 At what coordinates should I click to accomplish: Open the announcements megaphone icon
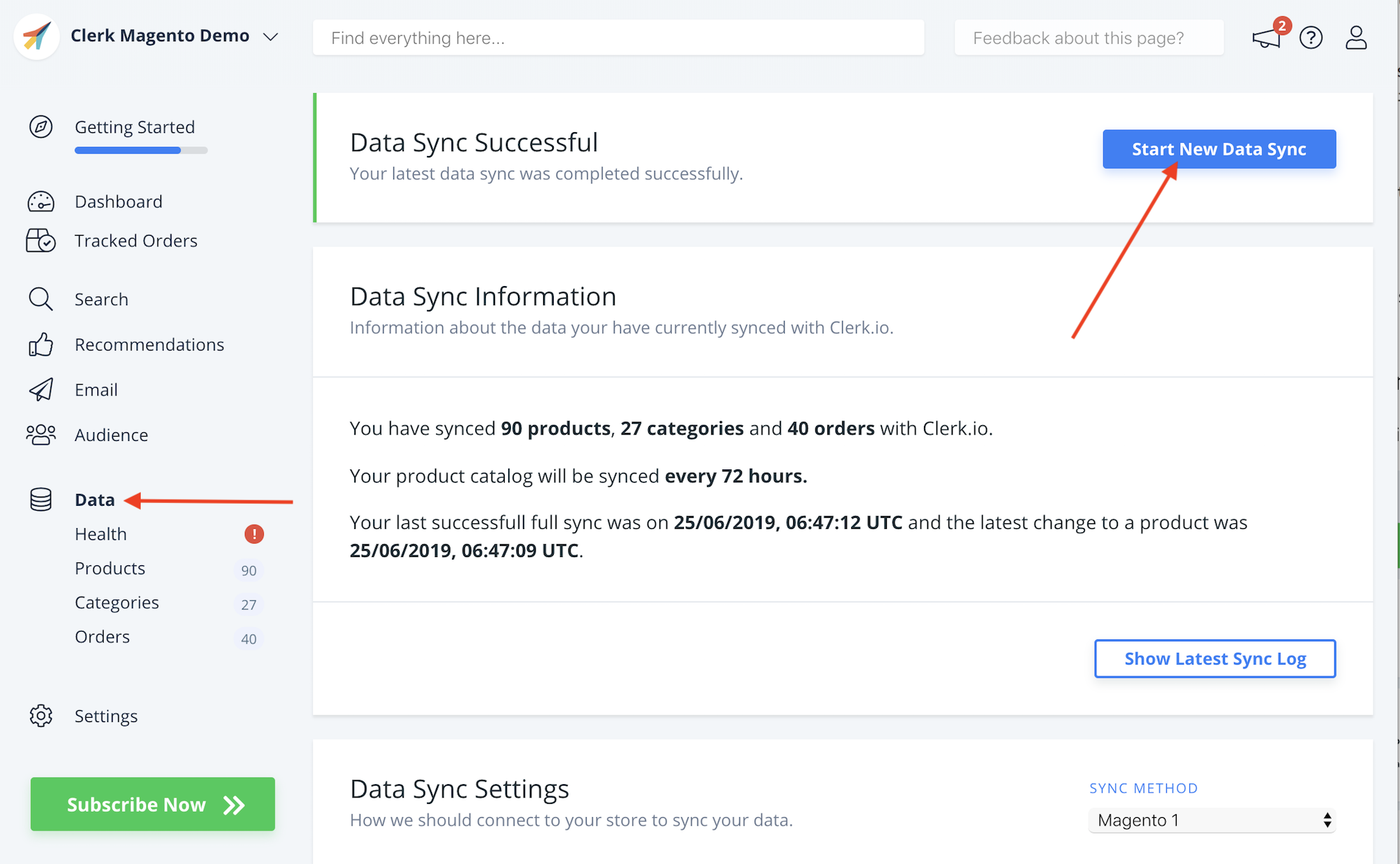point(1266,38)
